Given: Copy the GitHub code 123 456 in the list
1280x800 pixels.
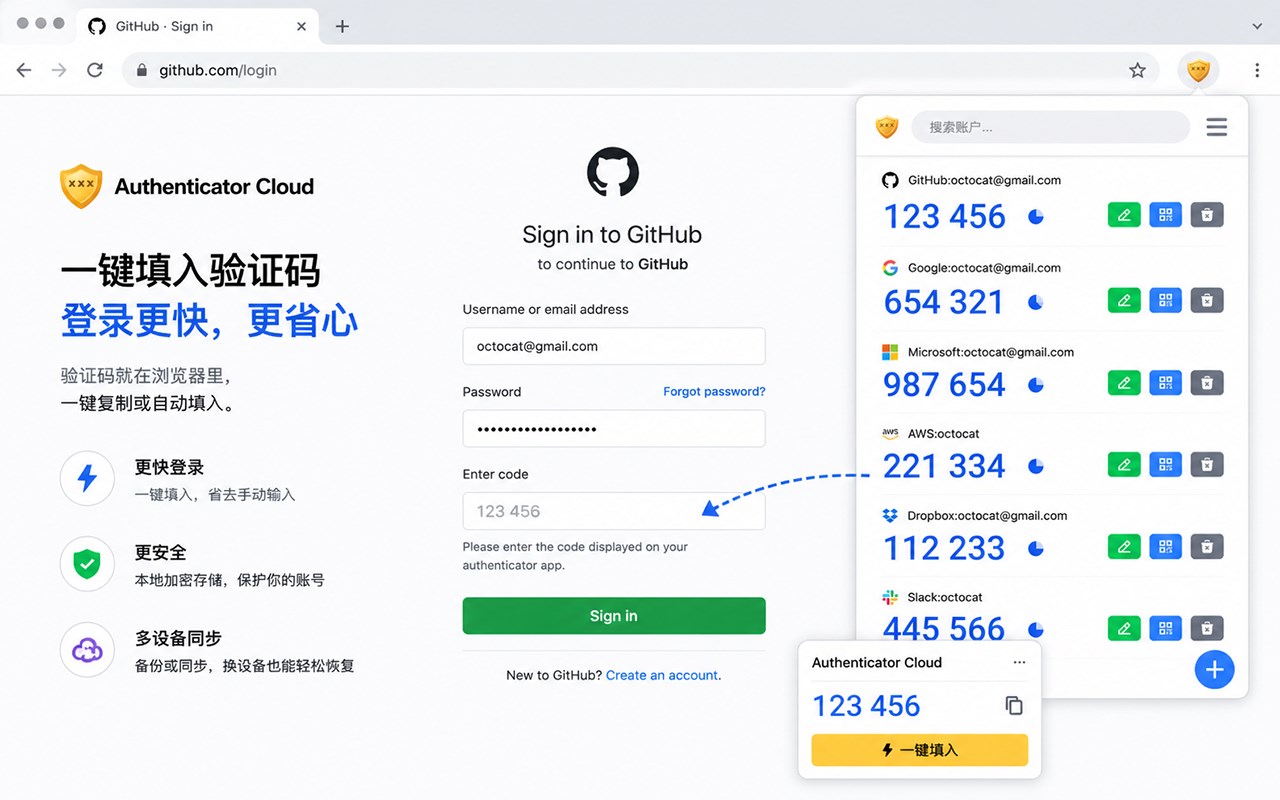Looking at the screenshot, I should (x=944, y=216).
